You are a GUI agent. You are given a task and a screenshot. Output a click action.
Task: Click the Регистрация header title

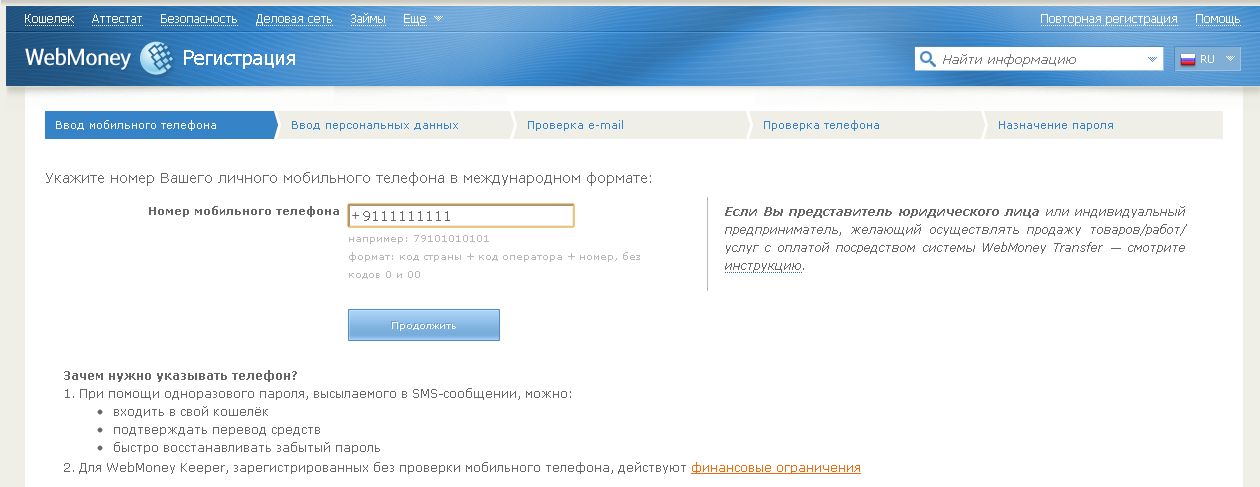pos(239,59)
